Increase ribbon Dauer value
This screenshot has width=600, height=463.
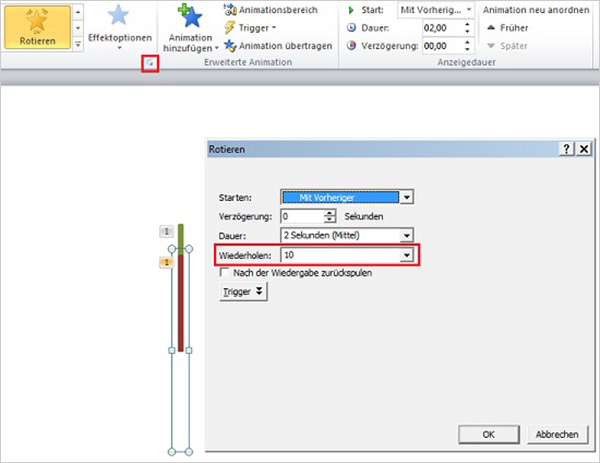tap(467, 24)
